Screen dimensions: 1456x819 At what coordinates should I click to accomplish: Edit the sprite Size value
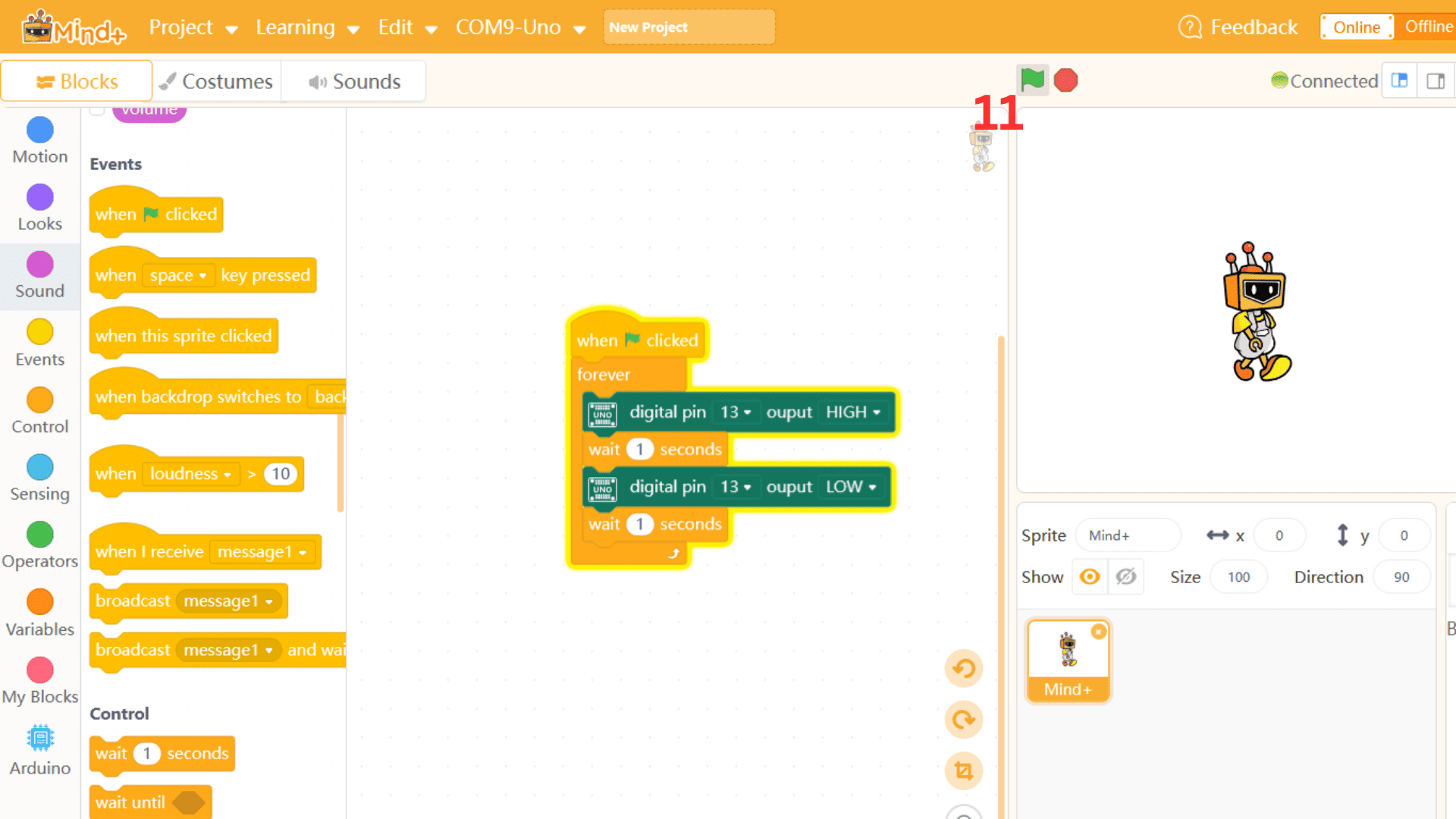click(1238, 576)
